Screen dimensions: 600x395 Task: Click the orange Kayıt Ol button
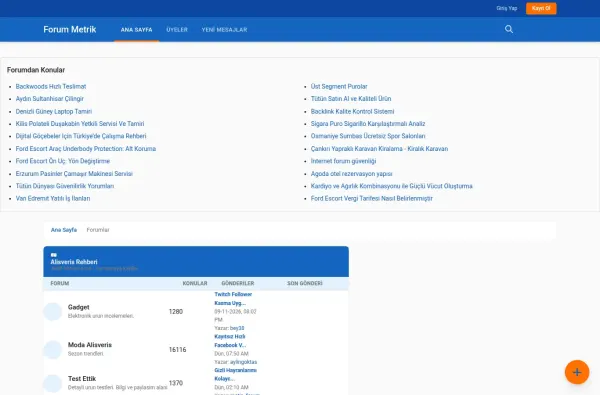click(x=541, y=8)
